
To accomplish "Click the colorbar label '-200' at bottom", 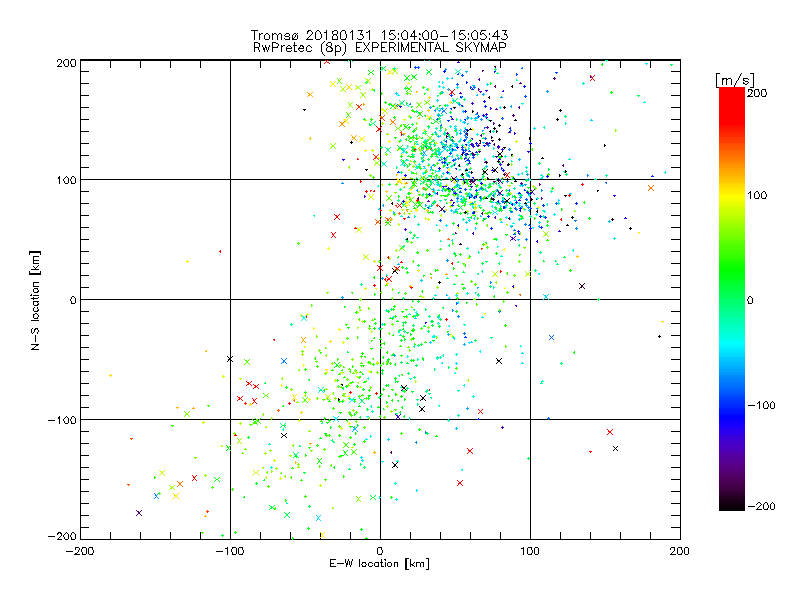I will point(761,506).
